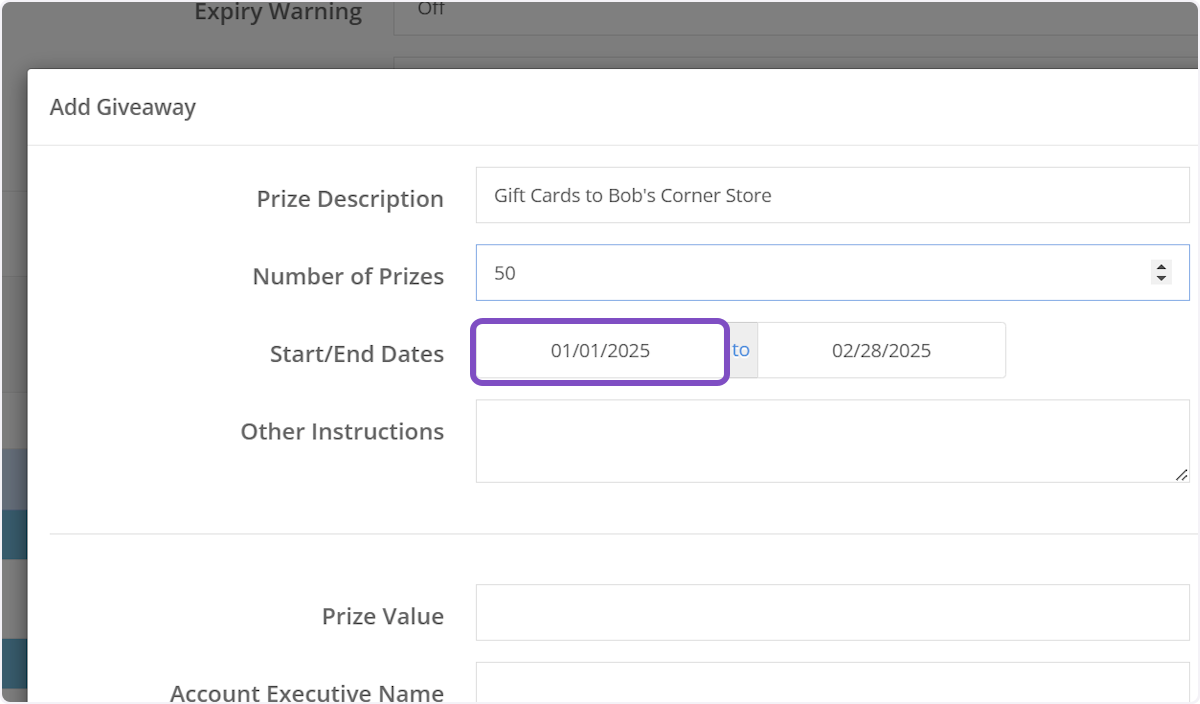Click the Number of Prizes label
This screenshot has width=1200, height=704.
[348, 277]
